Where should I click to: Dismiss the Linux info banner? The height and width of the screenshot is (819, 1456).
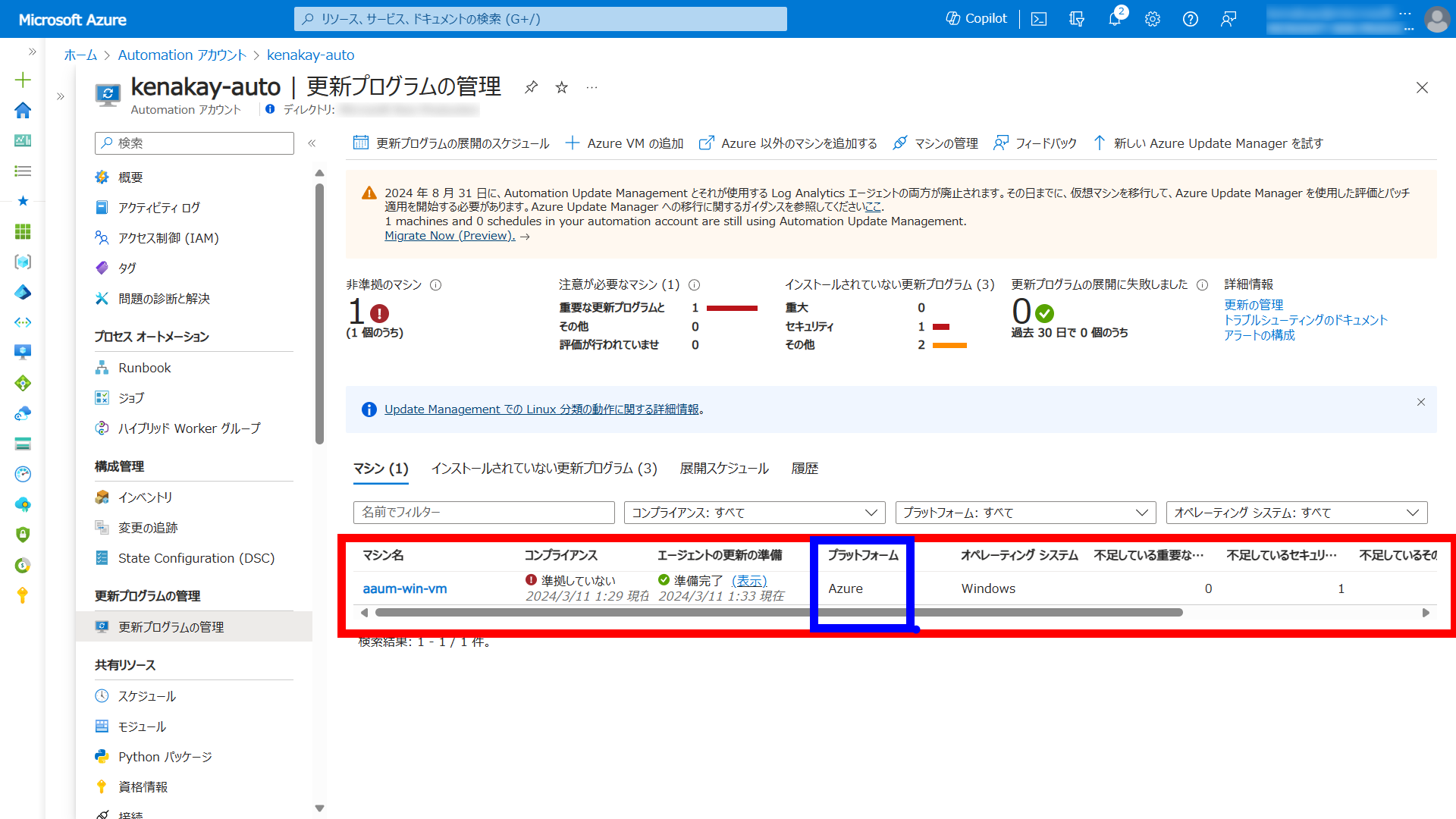tap(1421, 402)
